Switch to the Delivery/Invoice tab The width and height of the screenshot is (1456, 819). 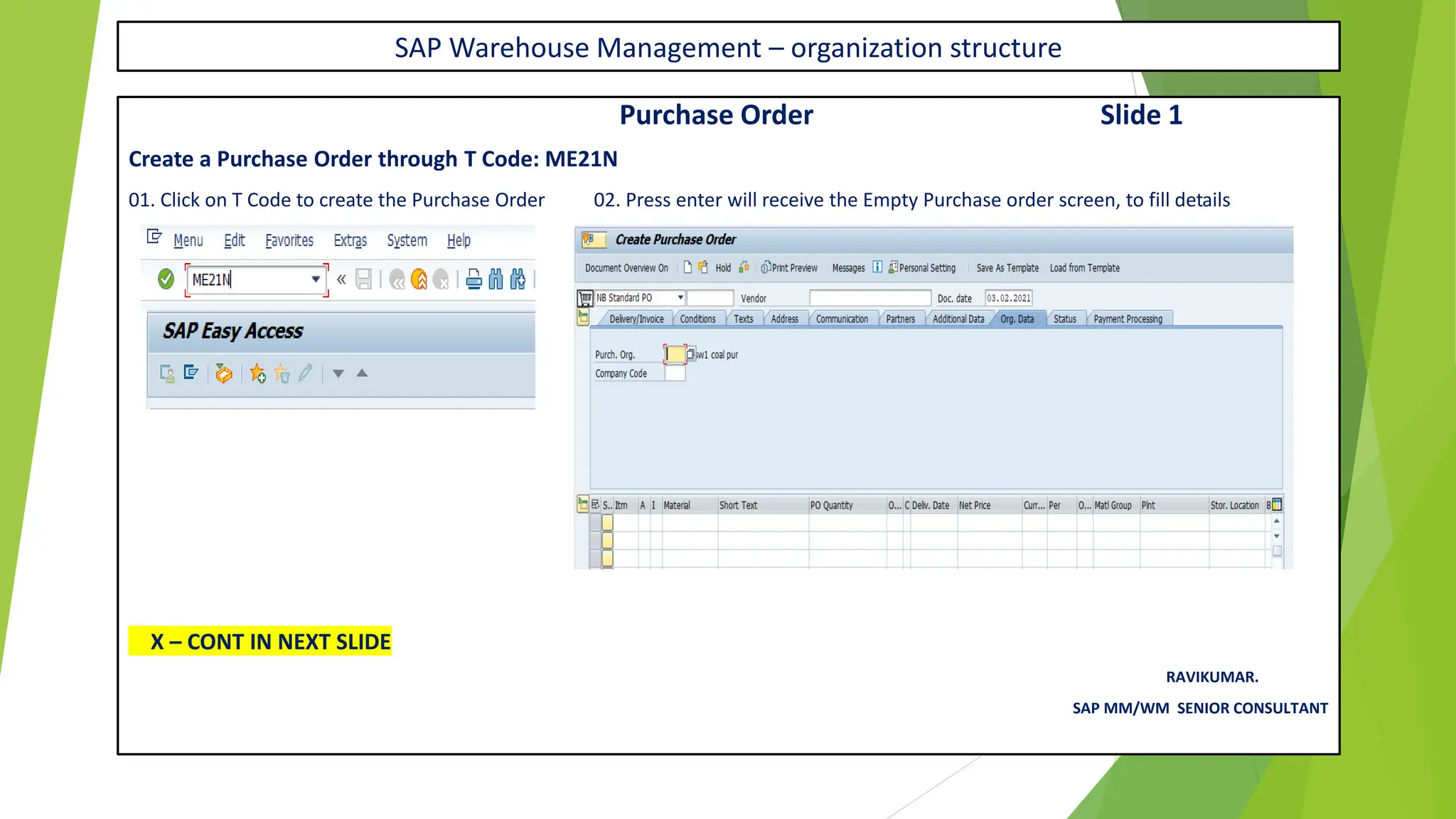(x=636, y=318)
